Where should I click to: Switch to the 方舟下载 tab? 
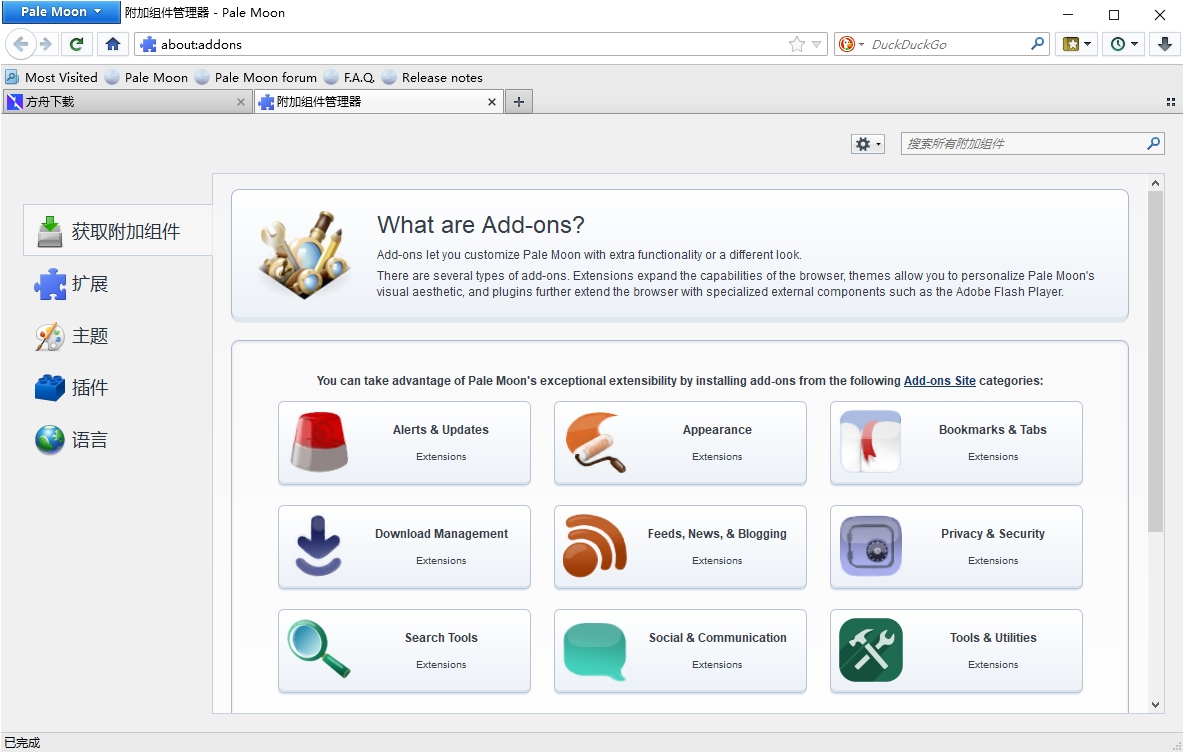pyautogui.click(x=120, y=102)
